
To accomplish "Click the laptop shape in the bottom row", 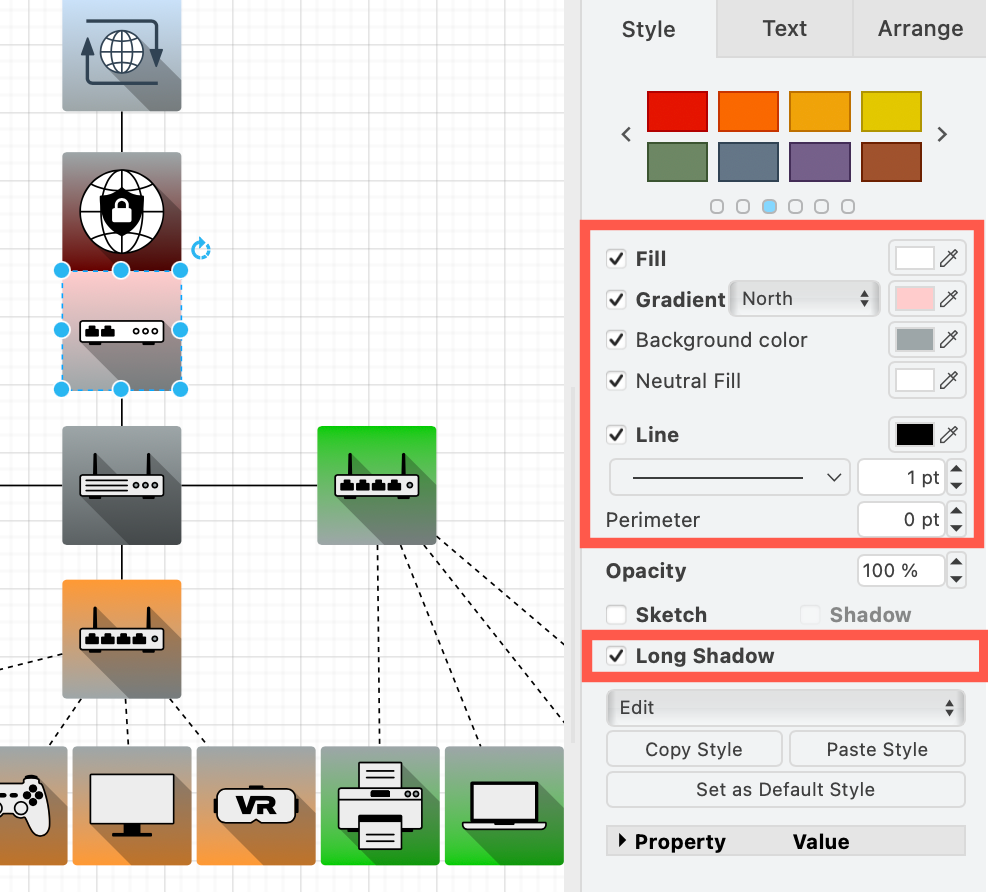I will coord(503,805).
